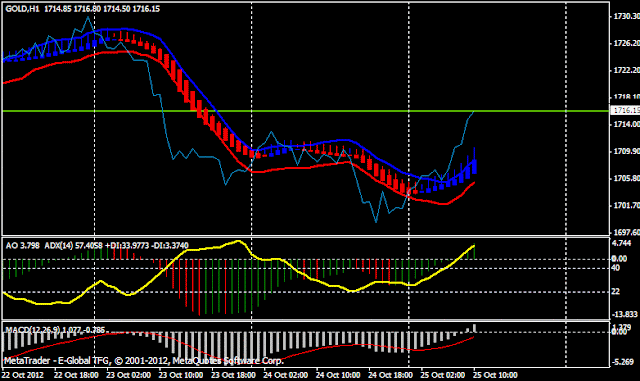The height and width of the screenshot is (381, 640).
Task: Click the 22 Oct 2012 date label
Action: click(x=22, y=375)
